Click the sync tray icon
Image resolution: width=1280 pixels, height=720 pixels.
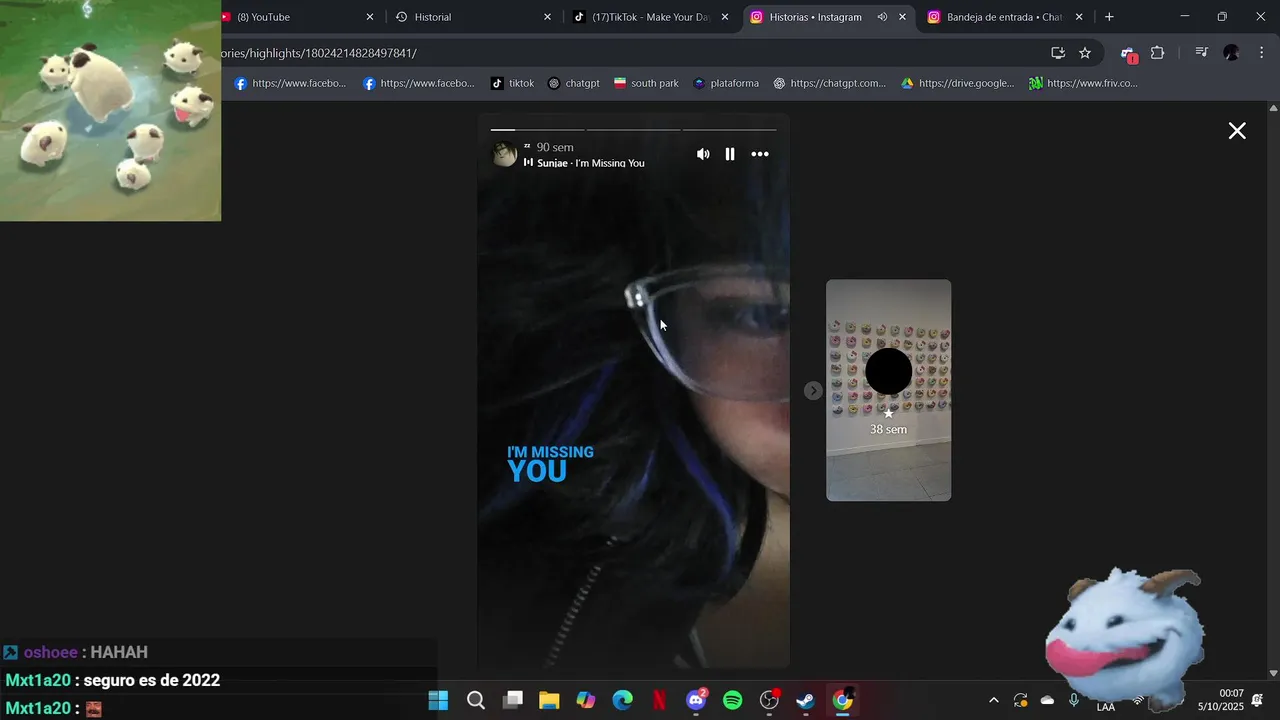point(1020,701)
